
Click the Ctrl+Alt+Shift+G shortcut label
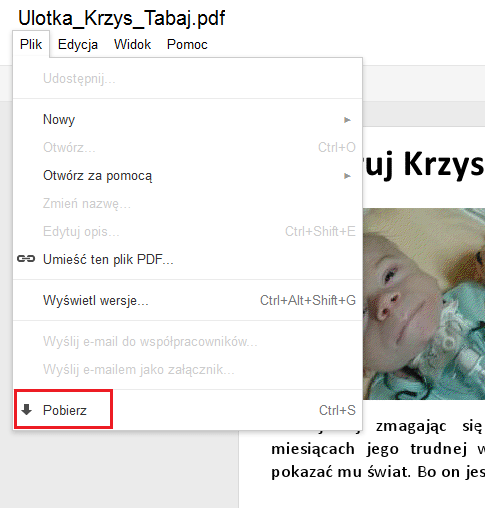coord(308,300)
